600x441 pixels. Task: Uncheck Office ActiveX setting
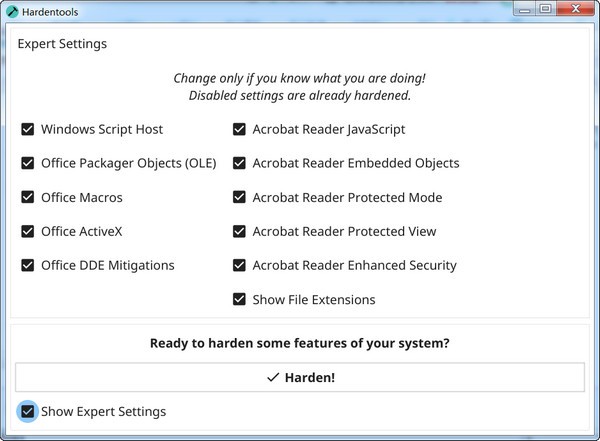(x=28, y=231)
